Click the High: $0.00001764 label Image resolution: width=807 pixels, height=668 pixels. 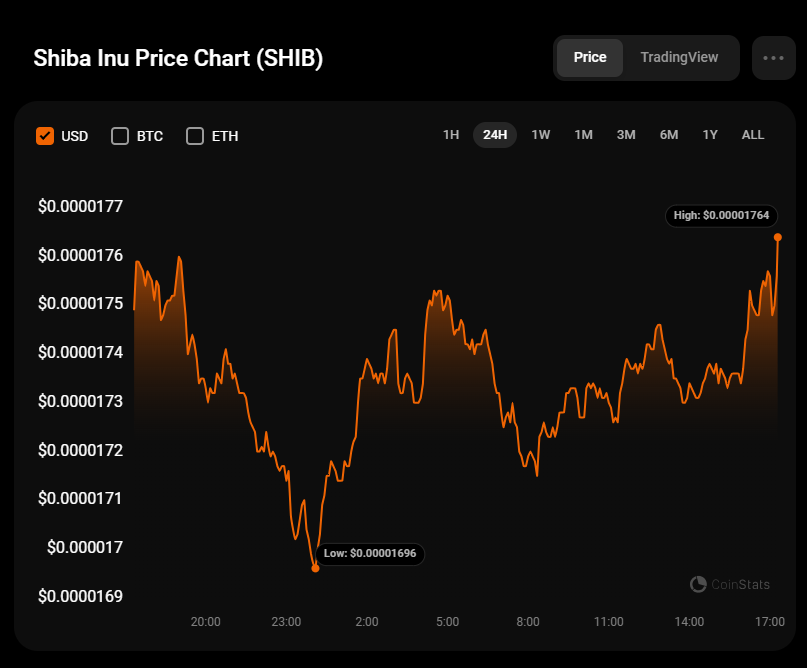pyautogui.click(x=721, y=215)
